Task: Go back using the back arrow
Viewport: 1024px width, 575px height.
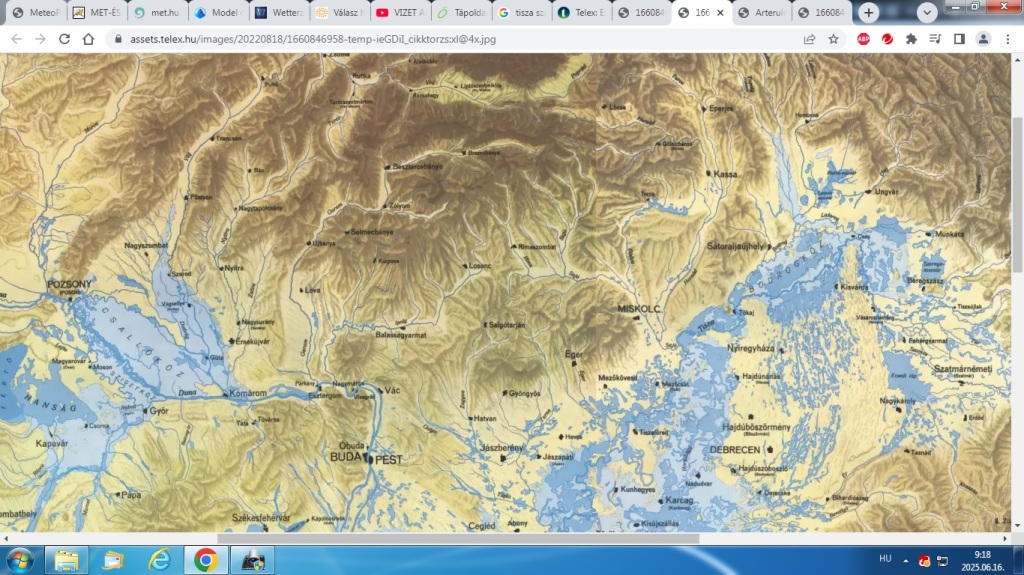Action: click(15, 39)
